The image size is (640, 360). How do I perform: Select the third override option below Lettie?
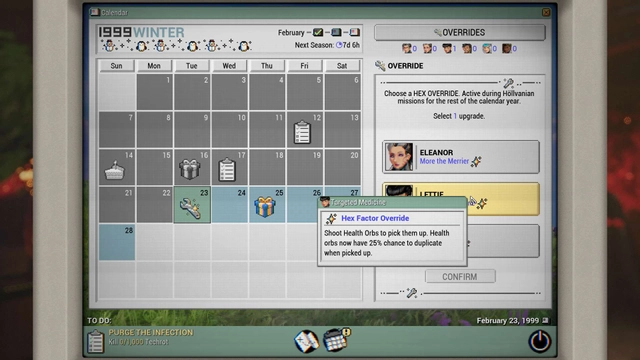[503, 241]
